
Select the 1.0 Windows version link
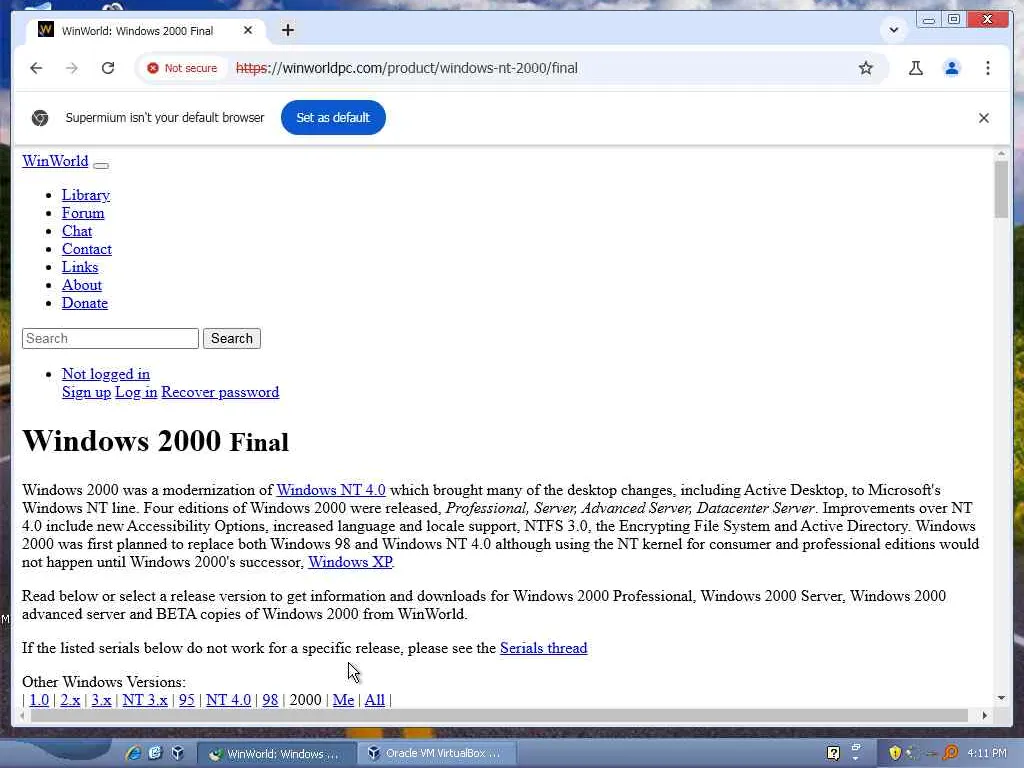pos(39,699)
